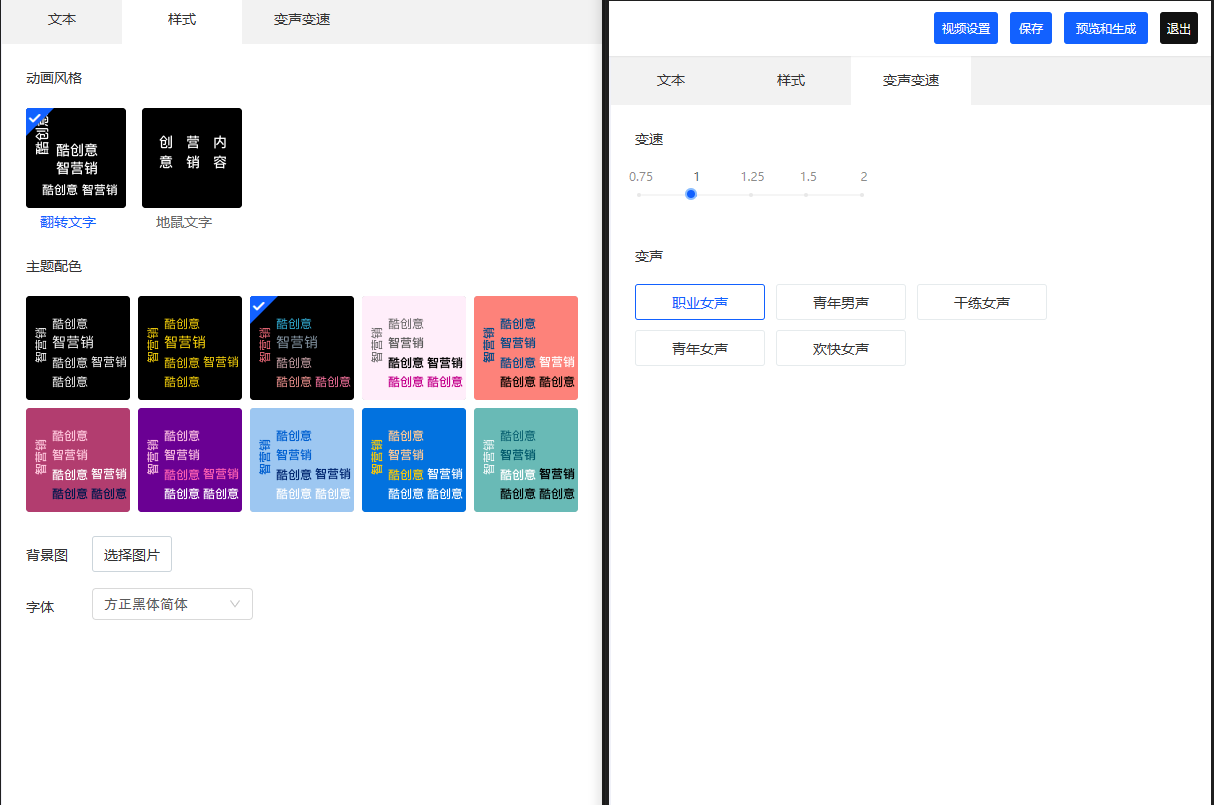This screenshot has height=805, width=1214.
Task: Choose the bright blue theme swatch
Action: pos(414,460)
